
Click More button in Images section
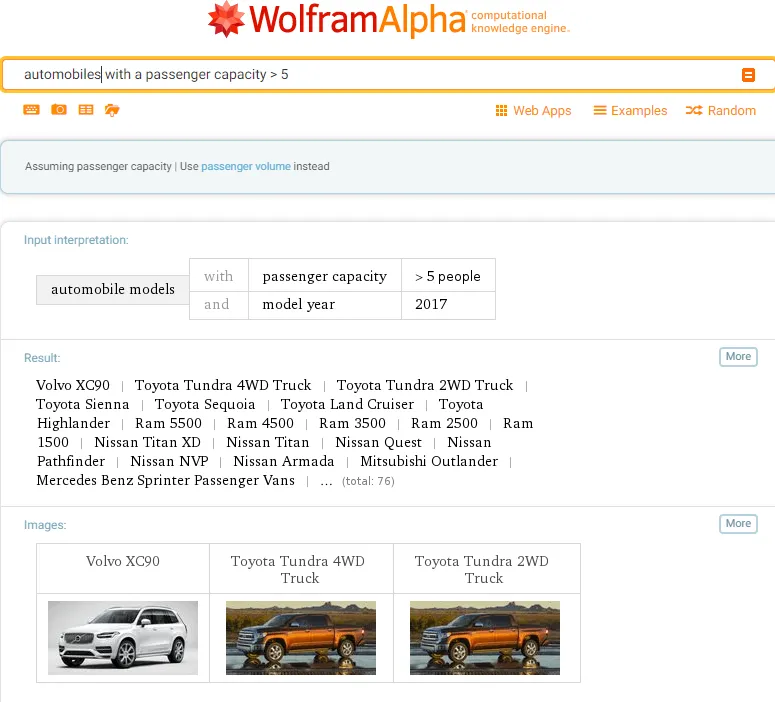coord(738,524)
